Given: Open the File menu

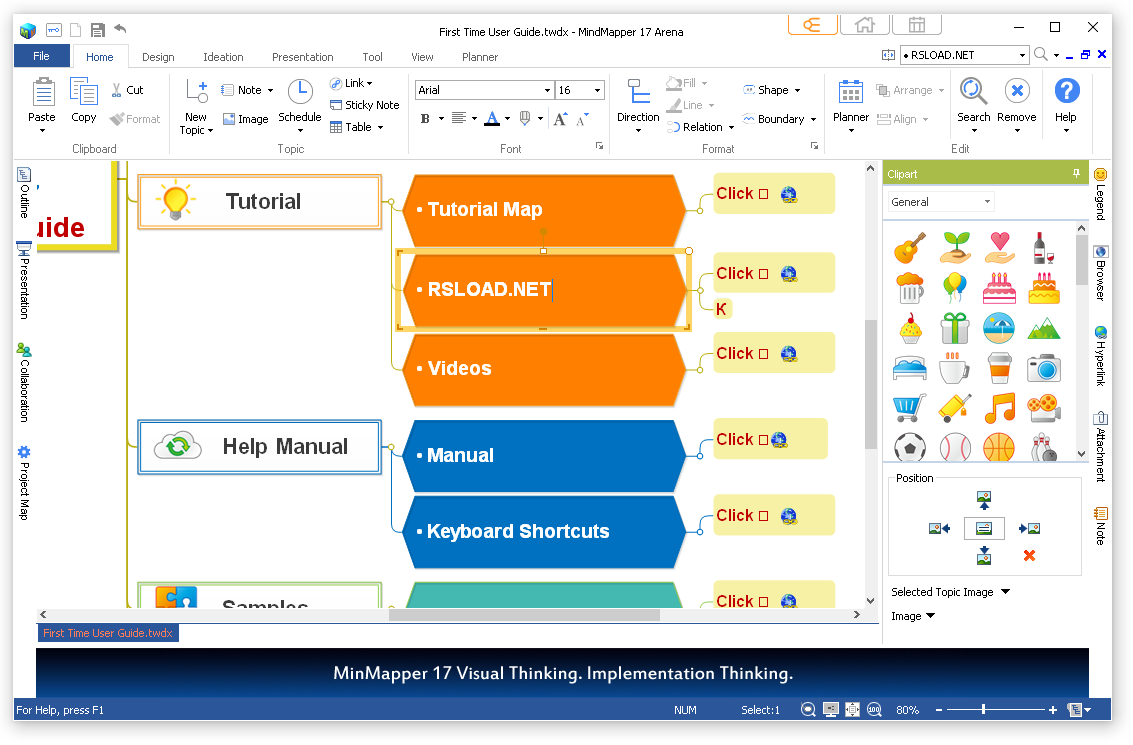Looking at the screenshot, I should [41, 56].
